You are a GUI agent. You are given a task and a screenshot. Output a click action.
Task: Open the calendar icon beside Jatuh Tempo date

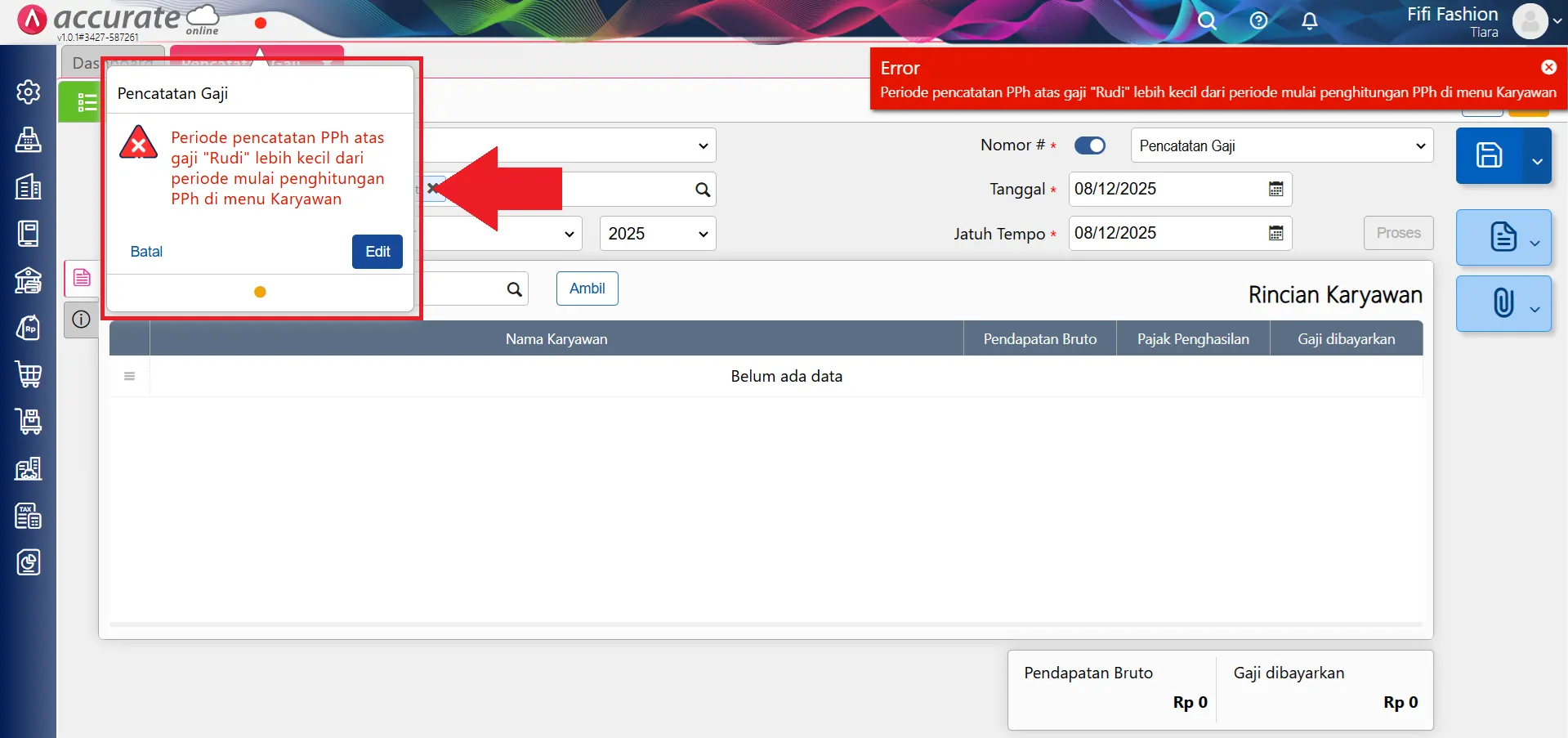[1276, 233]
